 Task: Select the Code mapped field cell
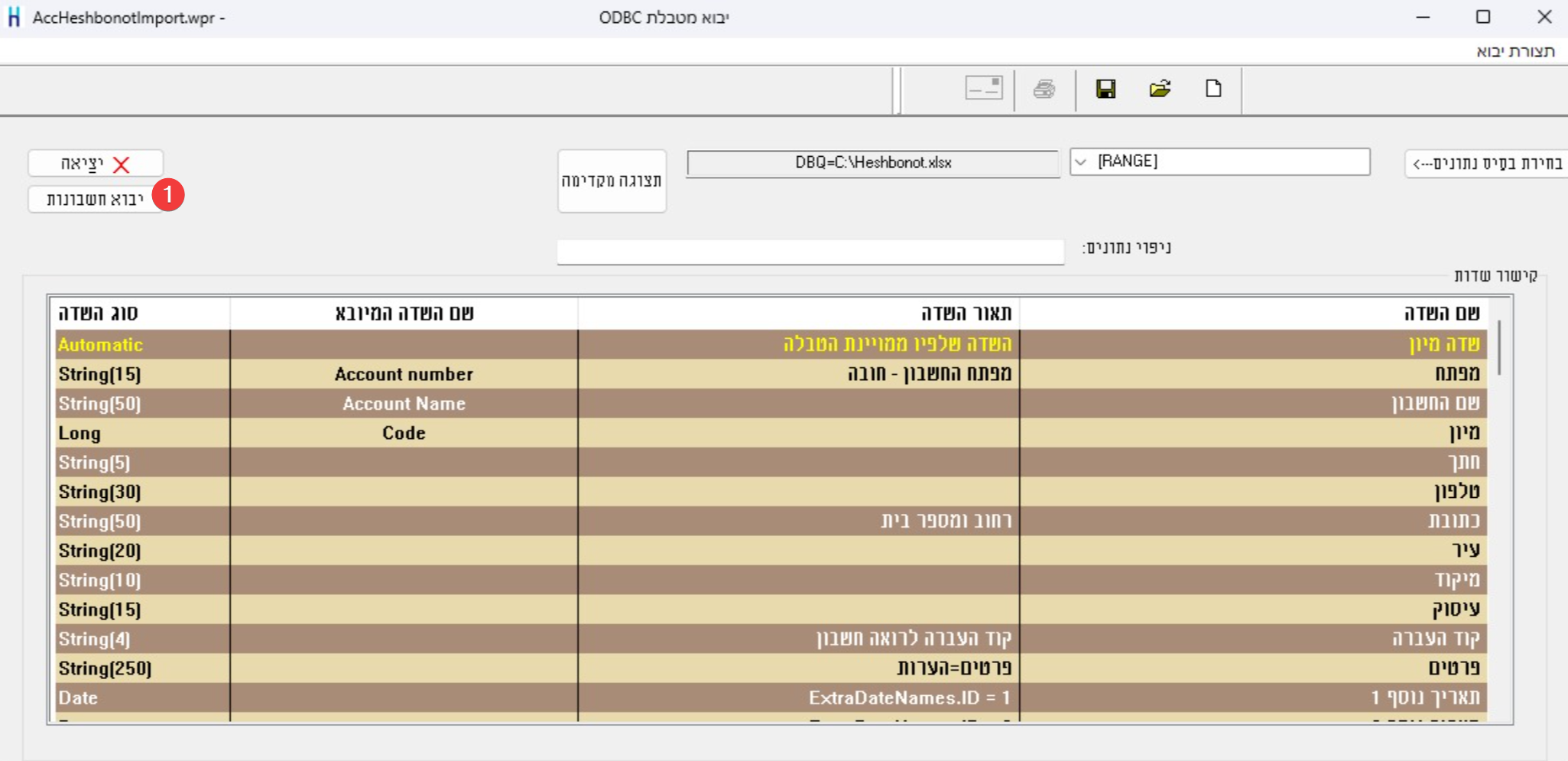pos(404,433)
